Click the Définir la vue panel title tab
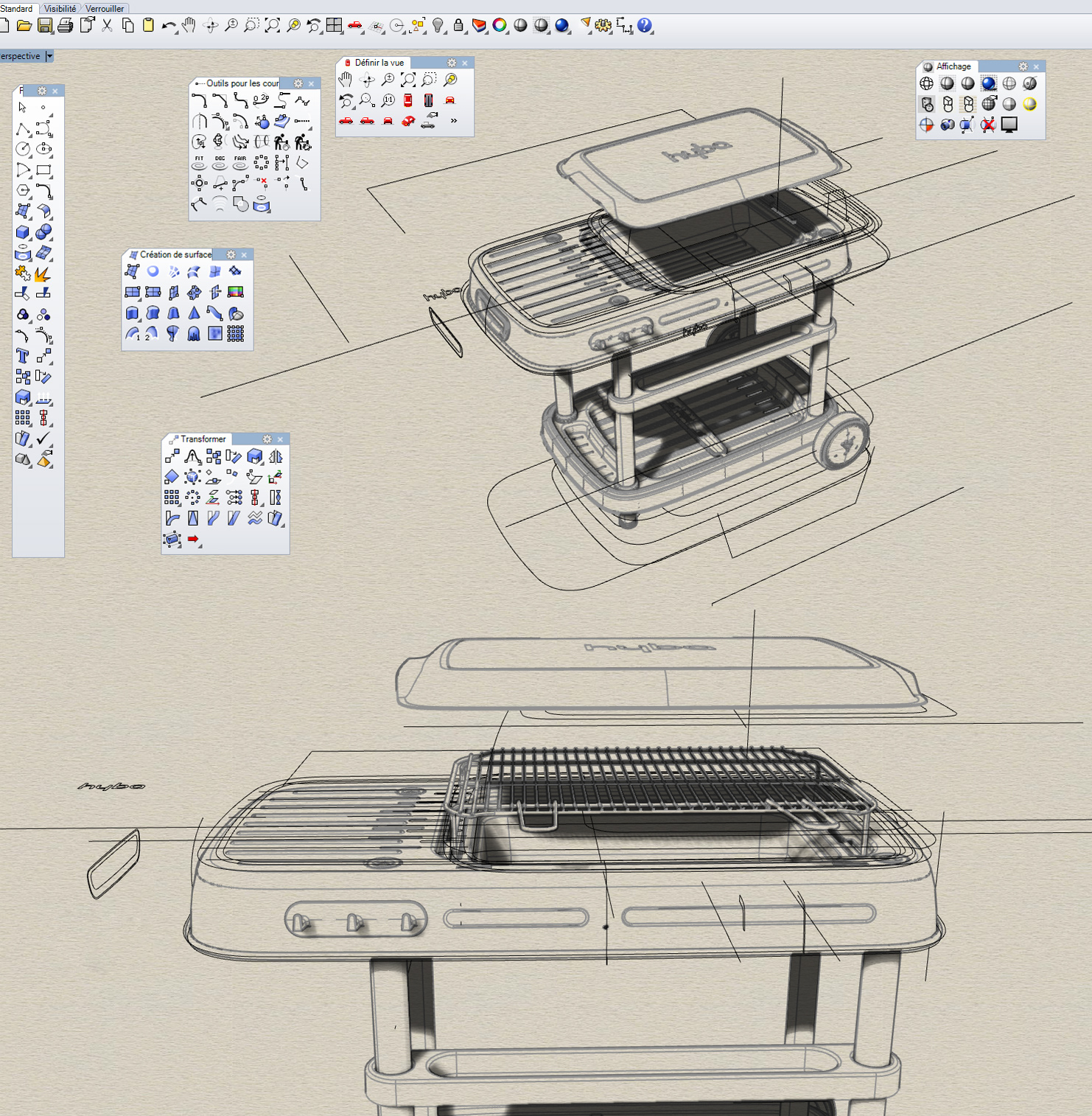 pos(376,63)
